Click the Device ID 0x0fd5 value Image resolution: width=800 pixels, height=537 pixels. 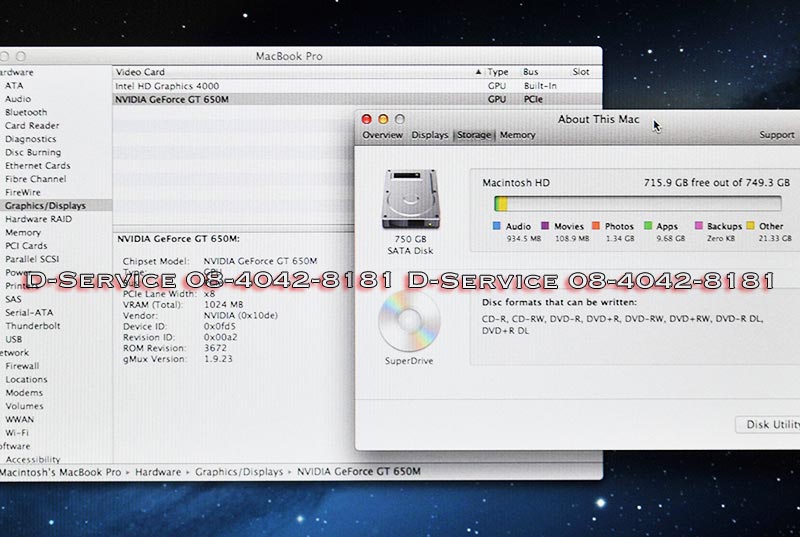pyautogui.click(x=220, y=326)
